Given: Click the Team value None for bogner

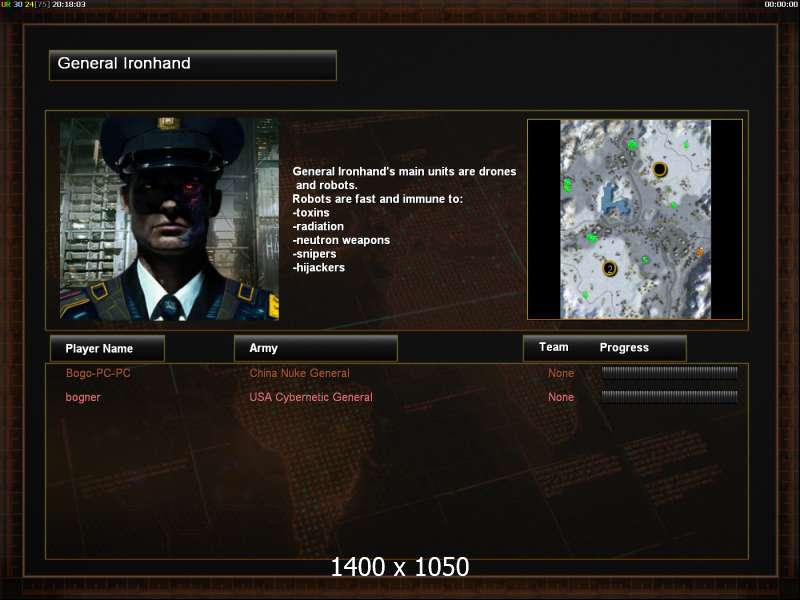Looking at the screenshot, I should 561,397.
